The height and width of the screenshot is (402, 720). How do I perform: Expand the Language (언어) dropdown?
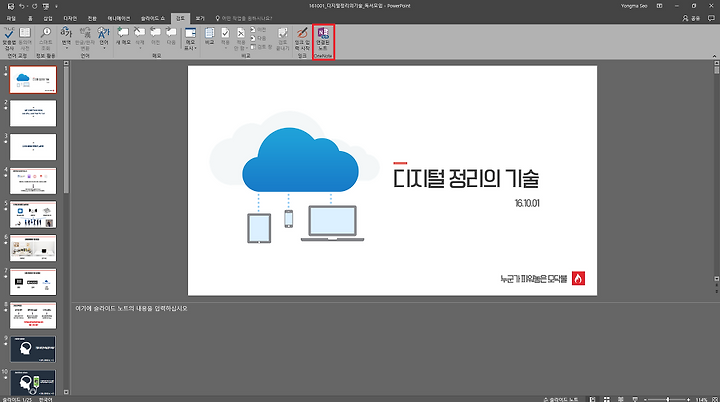[104, 39]
